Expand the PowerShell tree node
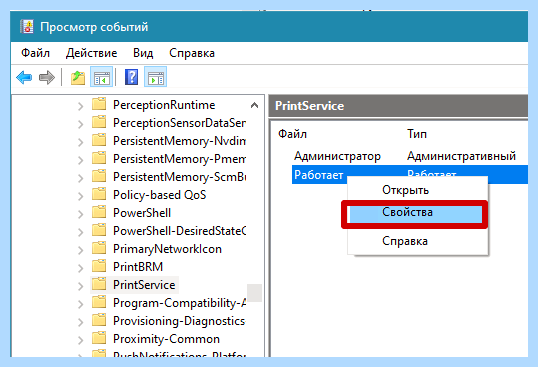This screenshot has width=538, height=367. click(81, 214)
